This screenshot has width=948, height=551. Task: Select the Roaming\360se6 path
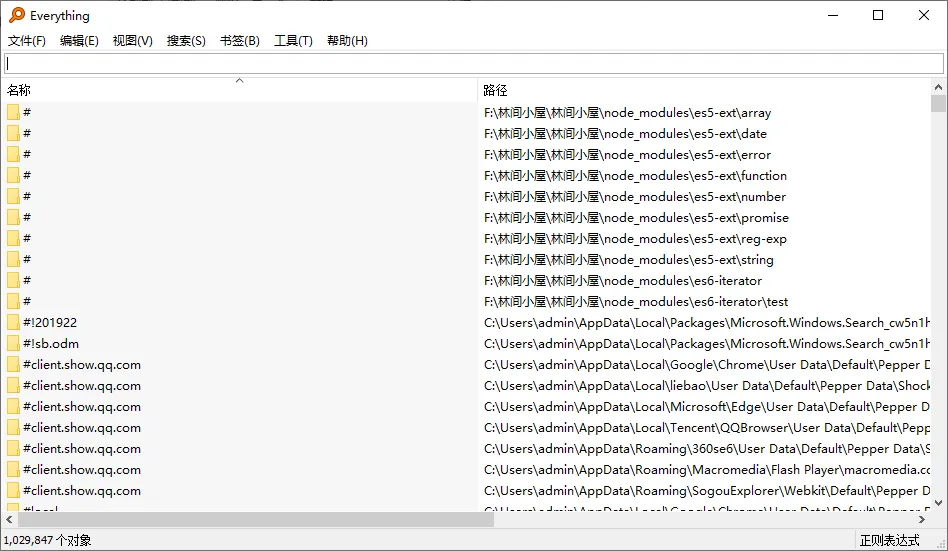(707, 449)
